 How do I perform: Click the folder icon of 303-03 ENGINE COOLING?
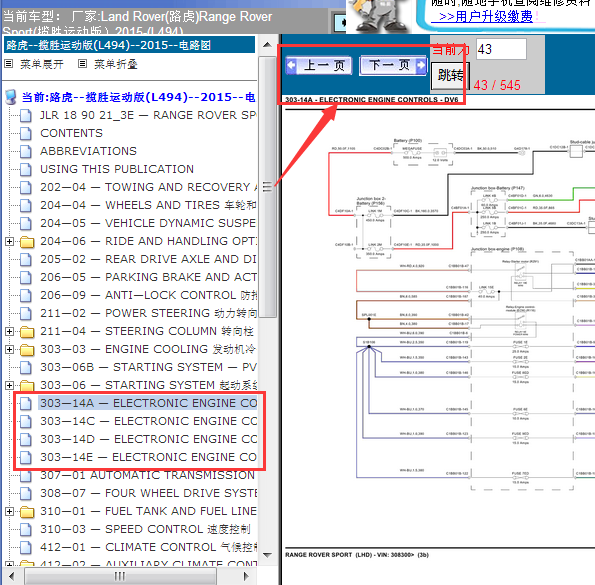point(27,350)
